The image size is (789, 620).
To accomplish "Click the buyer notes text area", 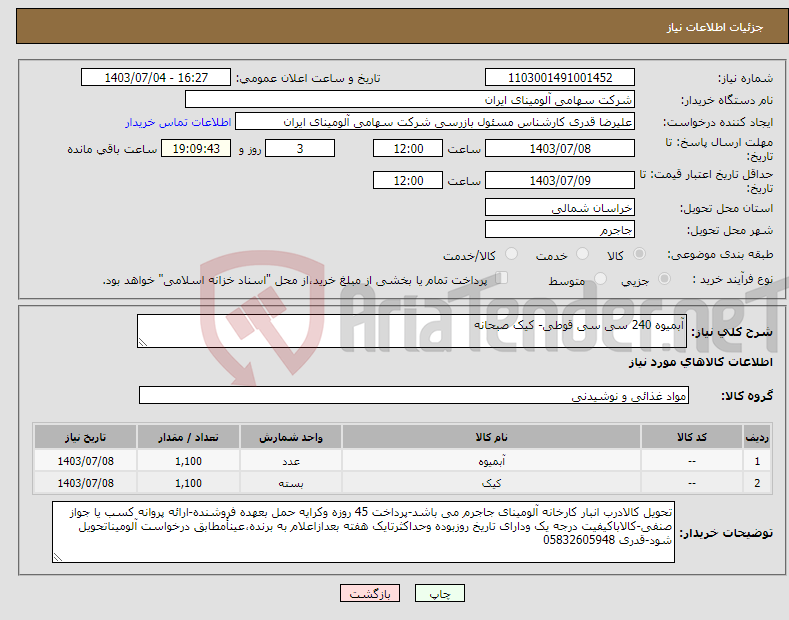I will tap(363, 532).
